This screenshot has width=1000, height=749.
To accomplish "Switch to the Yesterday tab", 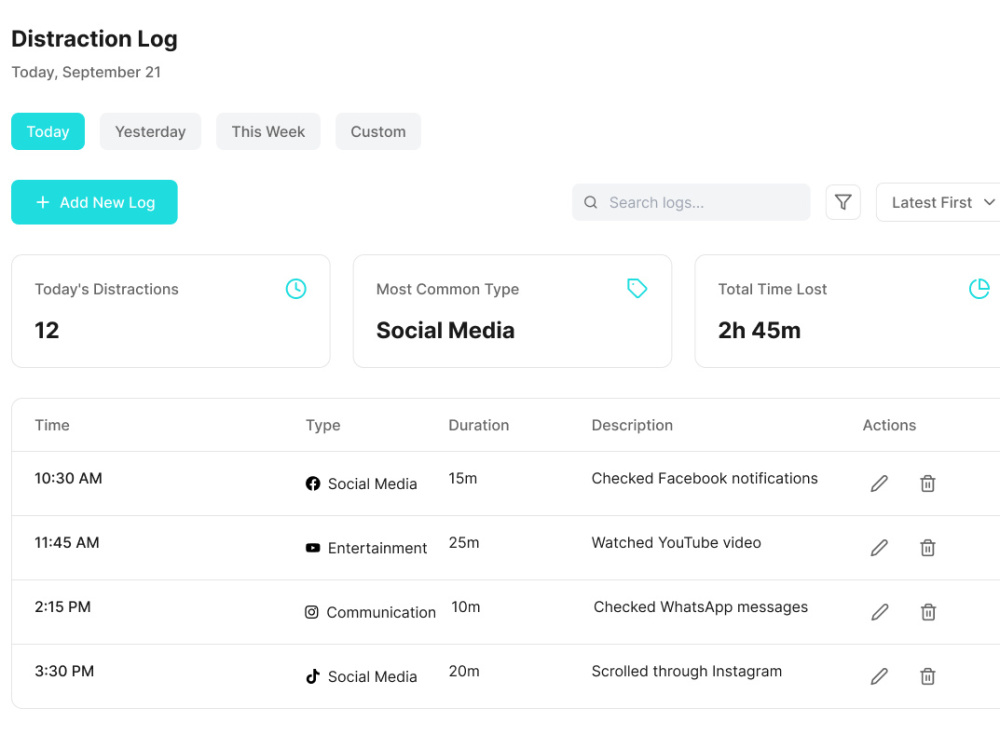I will 150,131.
